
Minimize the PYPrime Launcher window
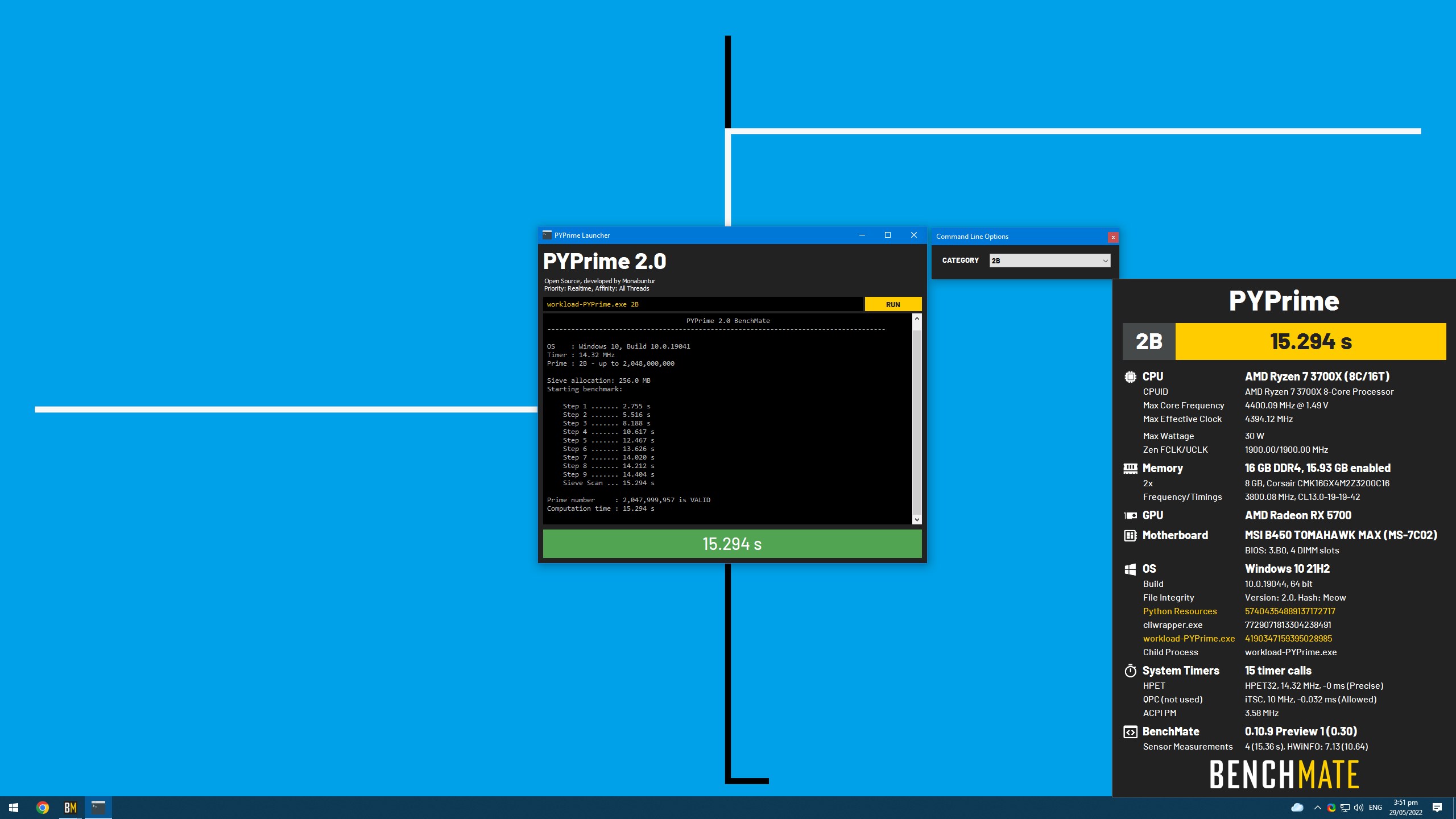862,235
